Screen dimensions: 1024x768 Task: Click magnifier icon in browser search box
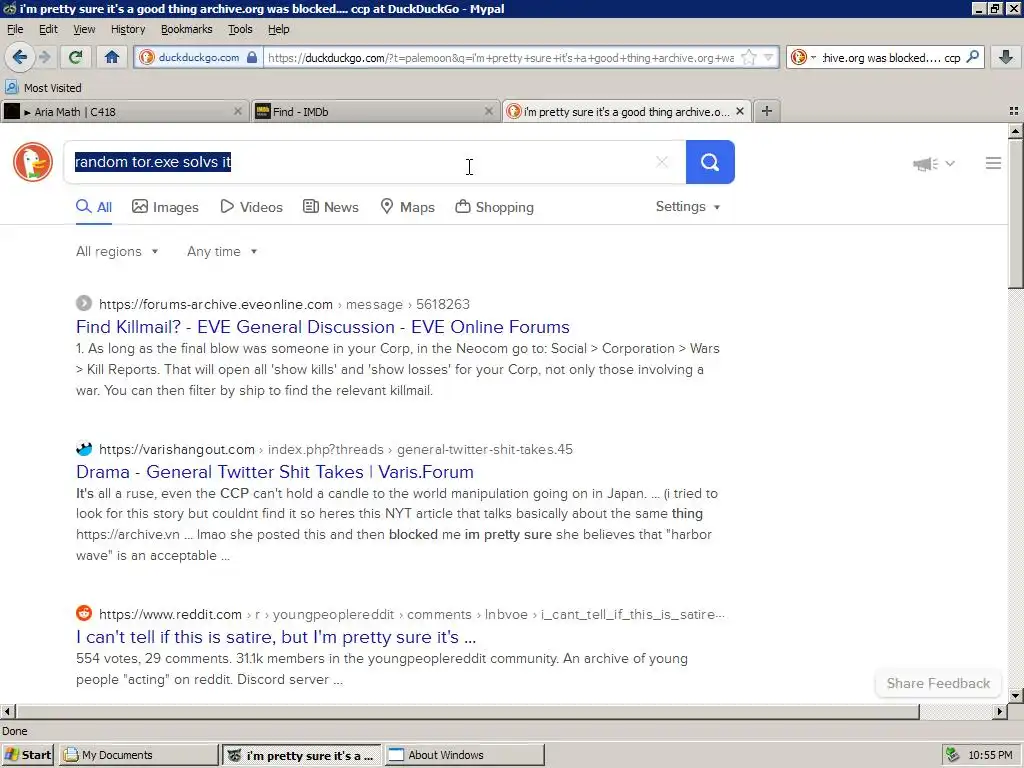click(972, 57)
